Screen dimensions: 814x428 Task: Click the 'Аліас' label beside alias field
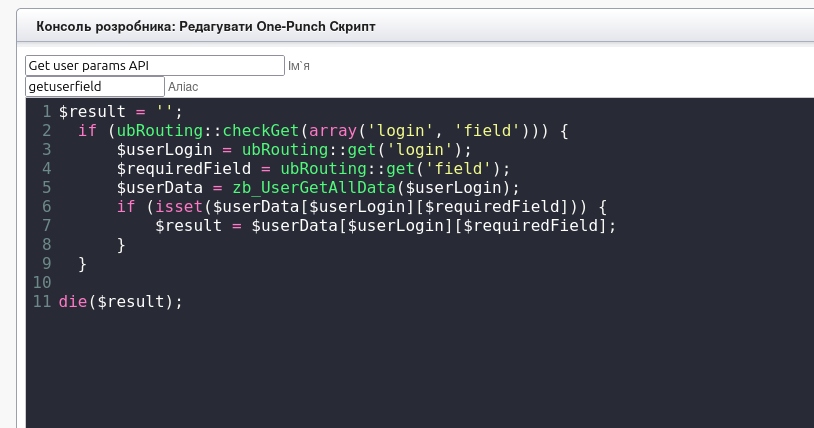(183, 88)
